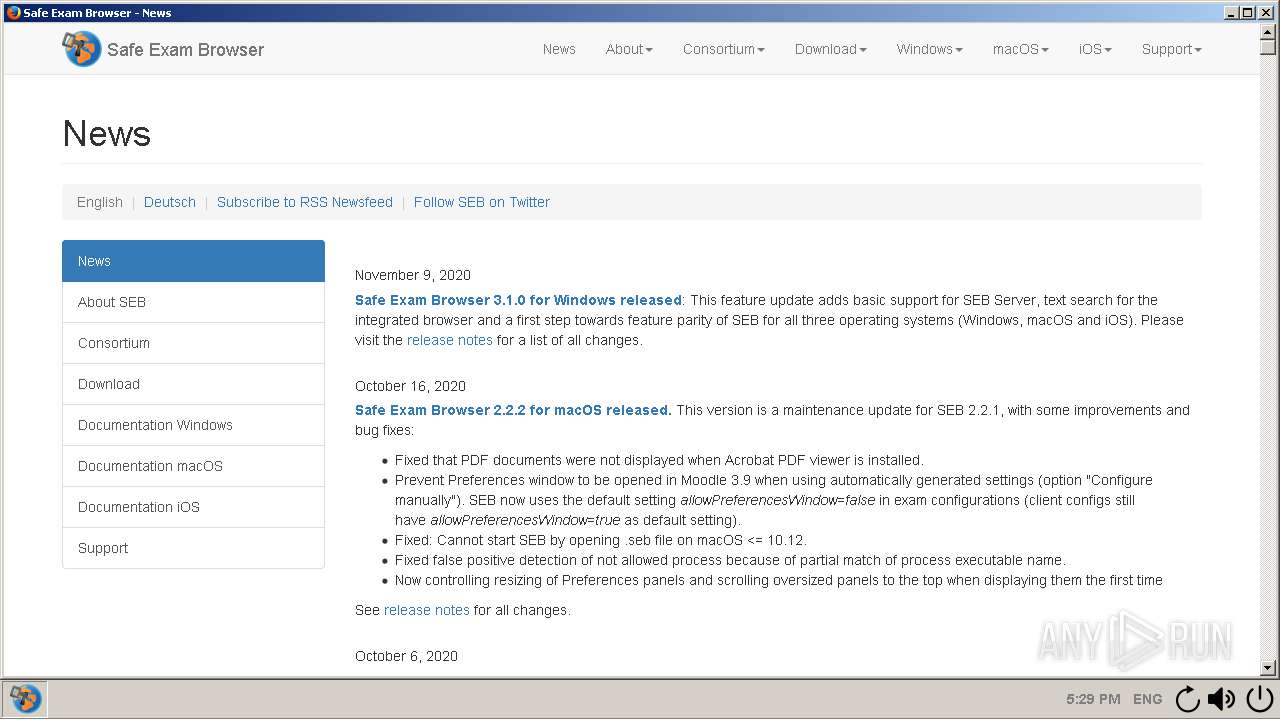The height and width of the screenshot is (720, 1280).
Task: Click the vertical scrollbar down arrow
Action: [x=1268, y=667]
